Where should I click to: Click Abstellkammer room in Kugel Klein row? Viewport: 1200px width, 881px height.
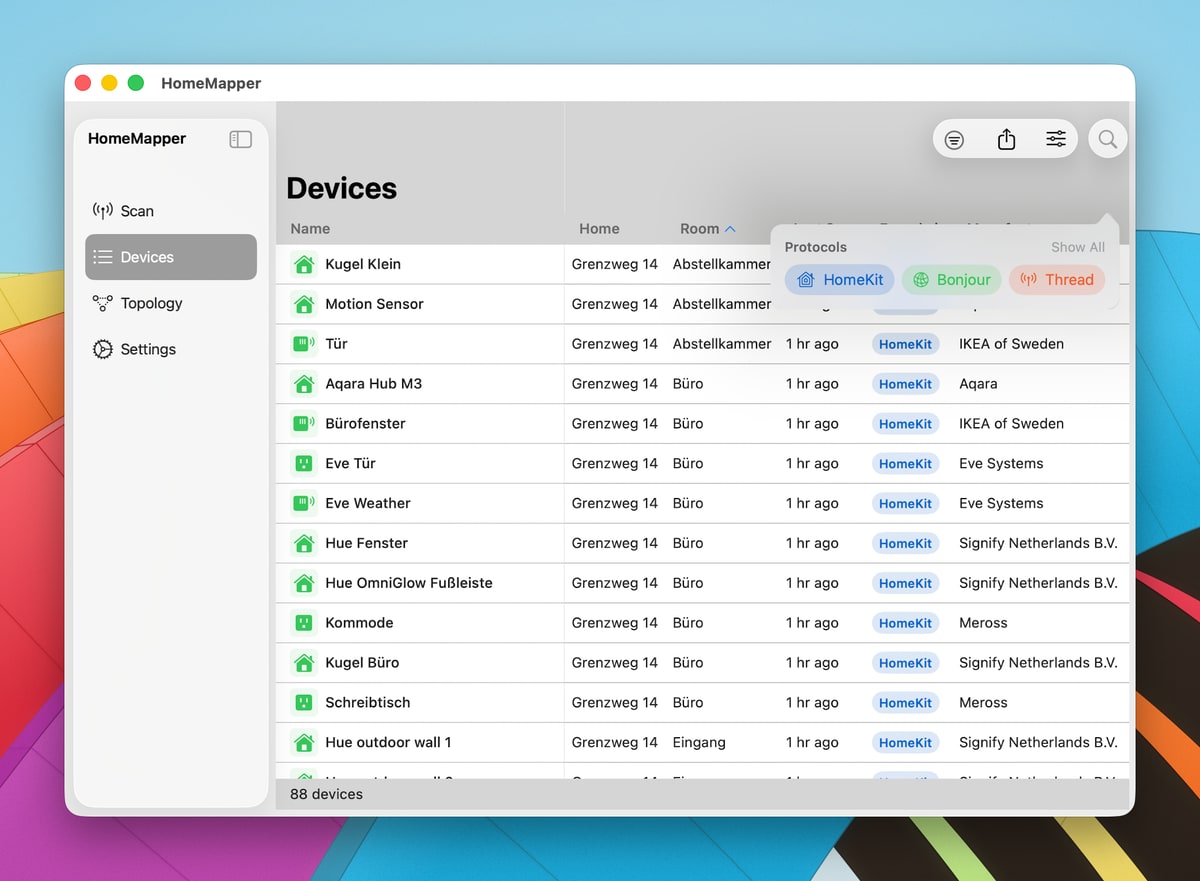pos(722,264)
